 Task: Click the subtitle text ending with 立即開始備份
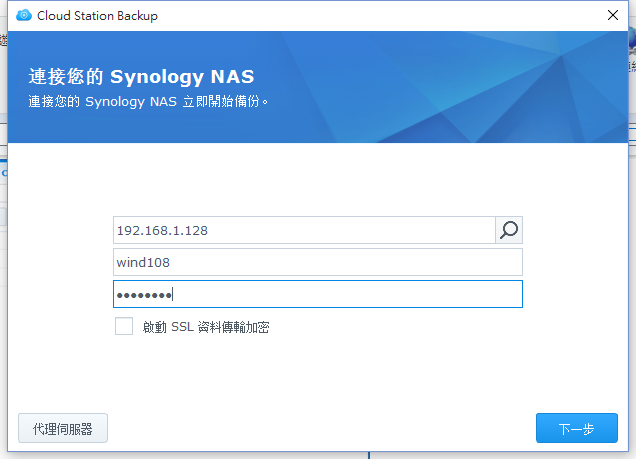point(148,101)
